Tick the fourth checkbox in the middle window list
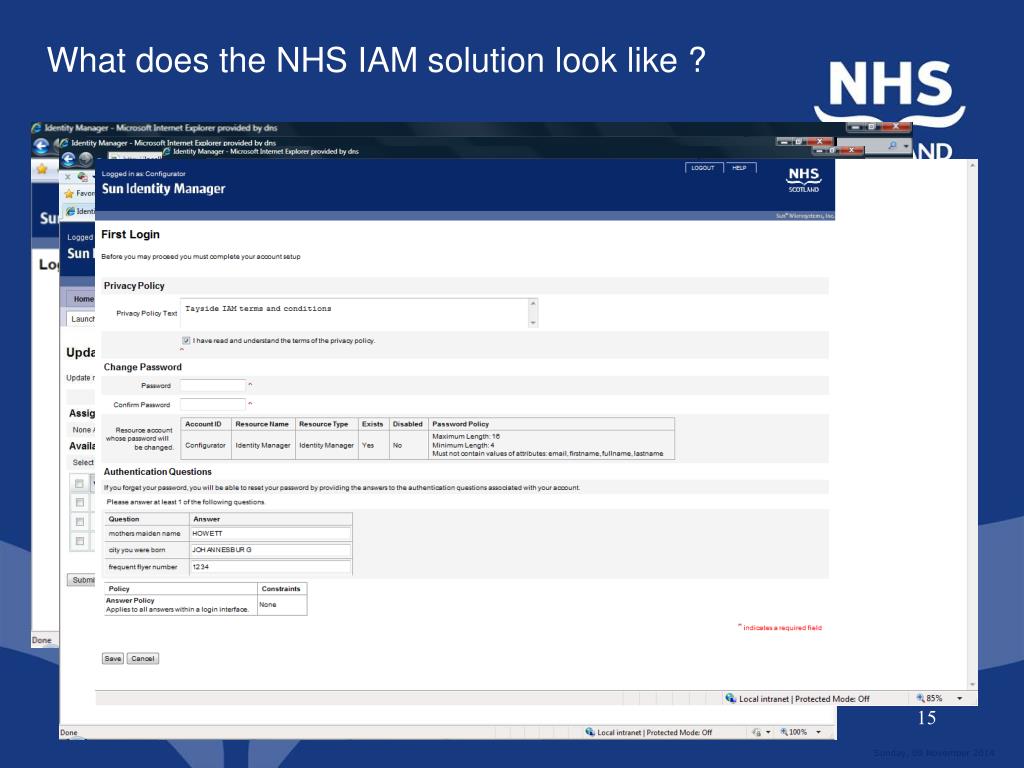This screenshot has height=768, width=1024. [79, 541]
